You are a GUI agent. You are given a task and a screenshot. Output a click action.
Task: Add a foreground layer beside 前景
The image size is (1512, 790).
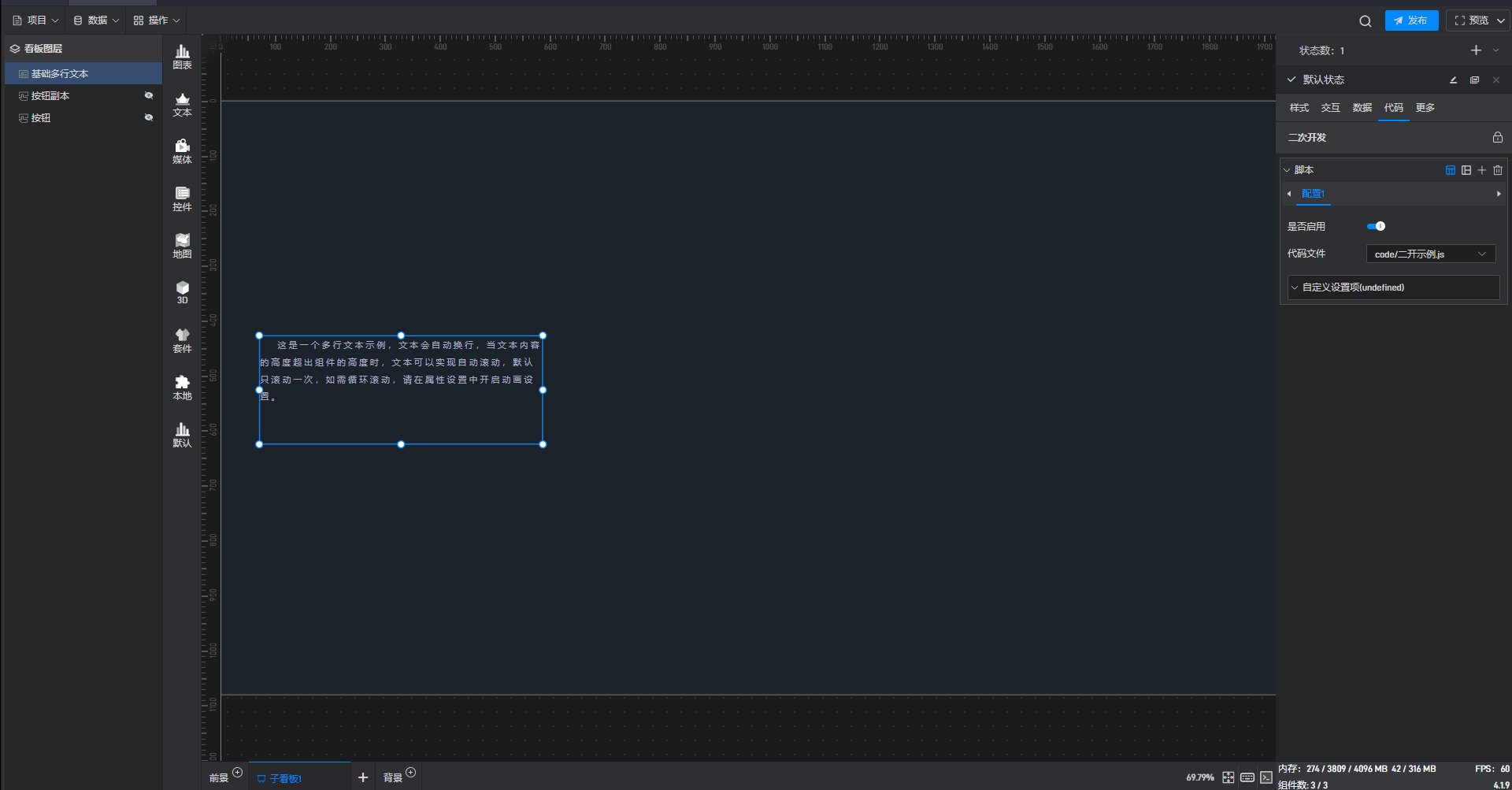tap(238, 773)
